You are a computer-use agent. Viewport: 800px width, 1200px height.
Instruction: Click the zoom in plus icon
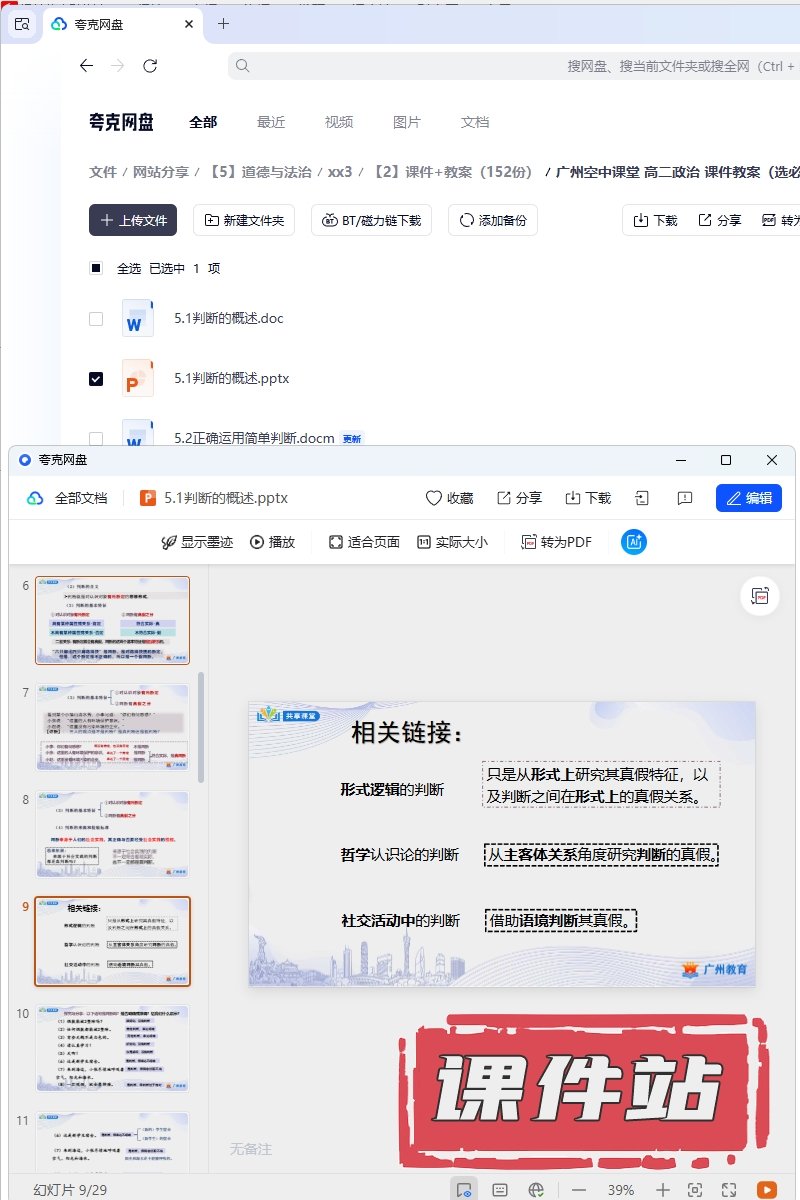(662, 1189)
